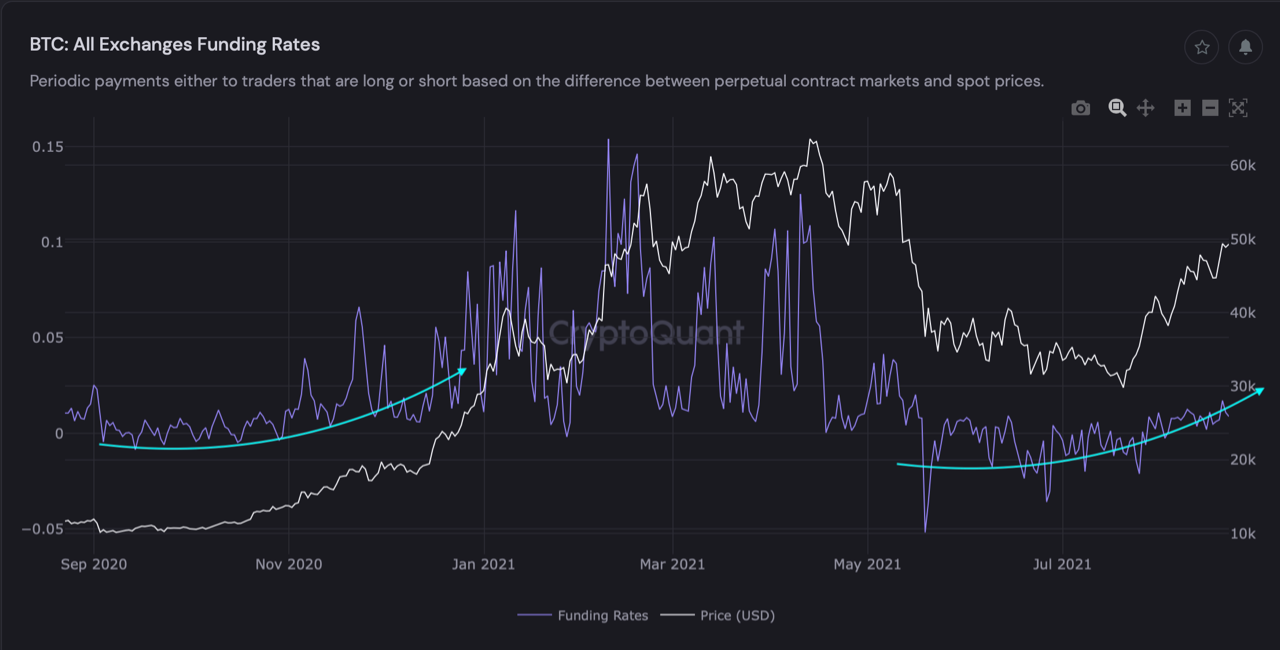Click the Sep 2020 x-axis label
Image resolution: width=1280 pixels, height=650 pixels.
(x=94, y=564)
